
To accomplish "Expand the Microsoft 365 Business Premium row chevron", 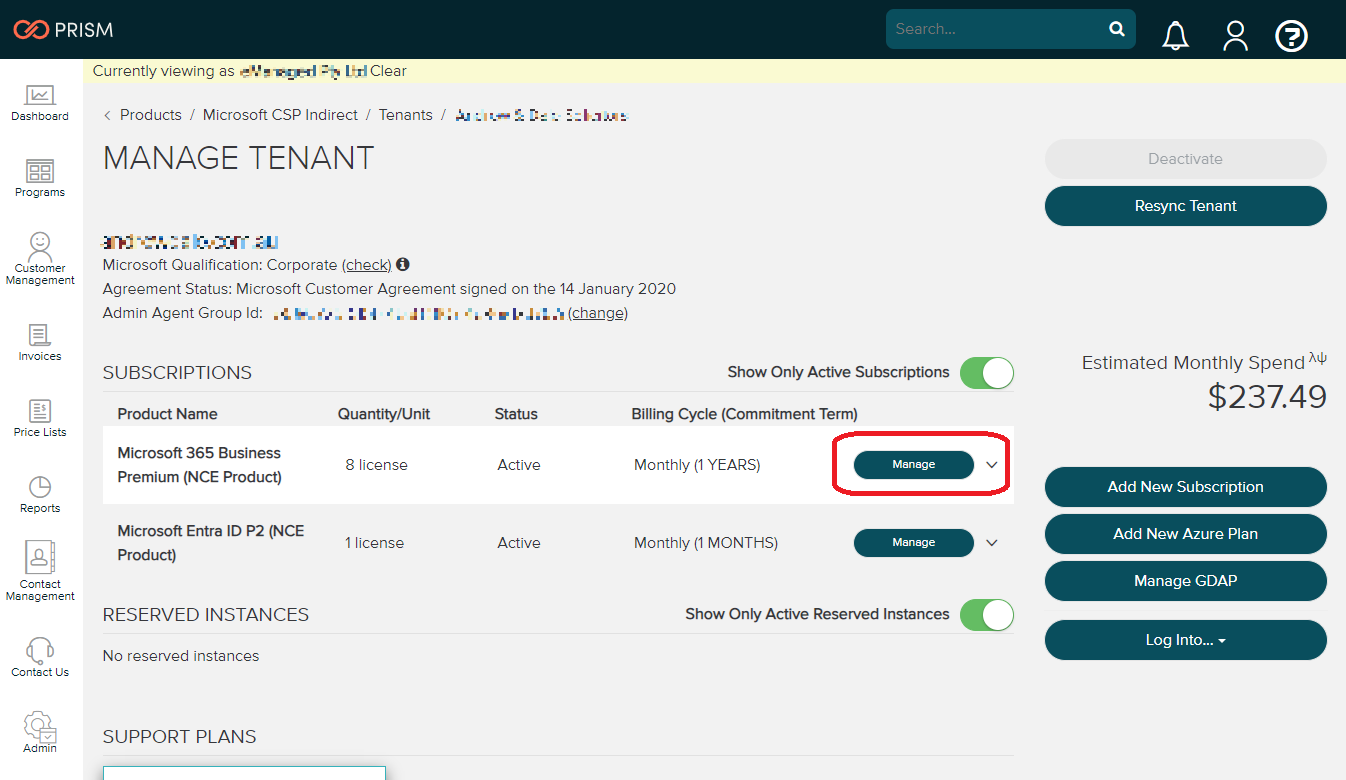I will tap(992, 465).
